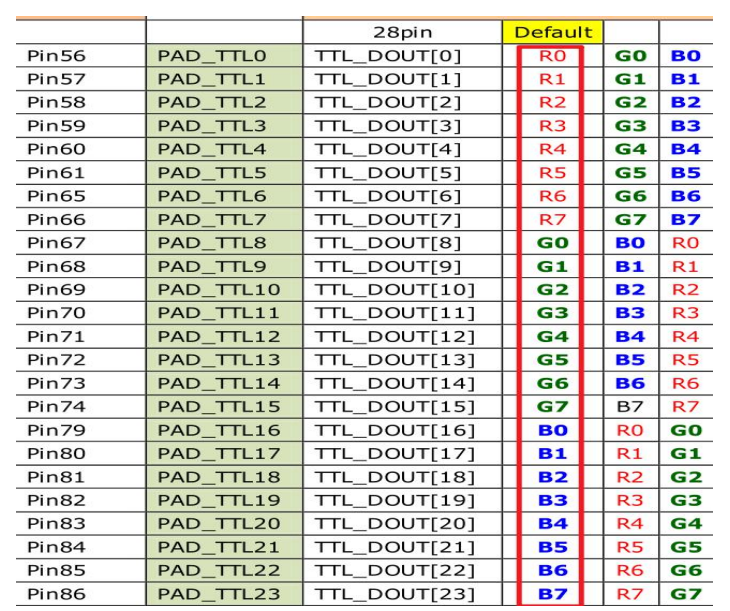The width and height of the screenshot is (730, 611).
Task: Select the Pin74 cell
Action: (x=81, y=407)
